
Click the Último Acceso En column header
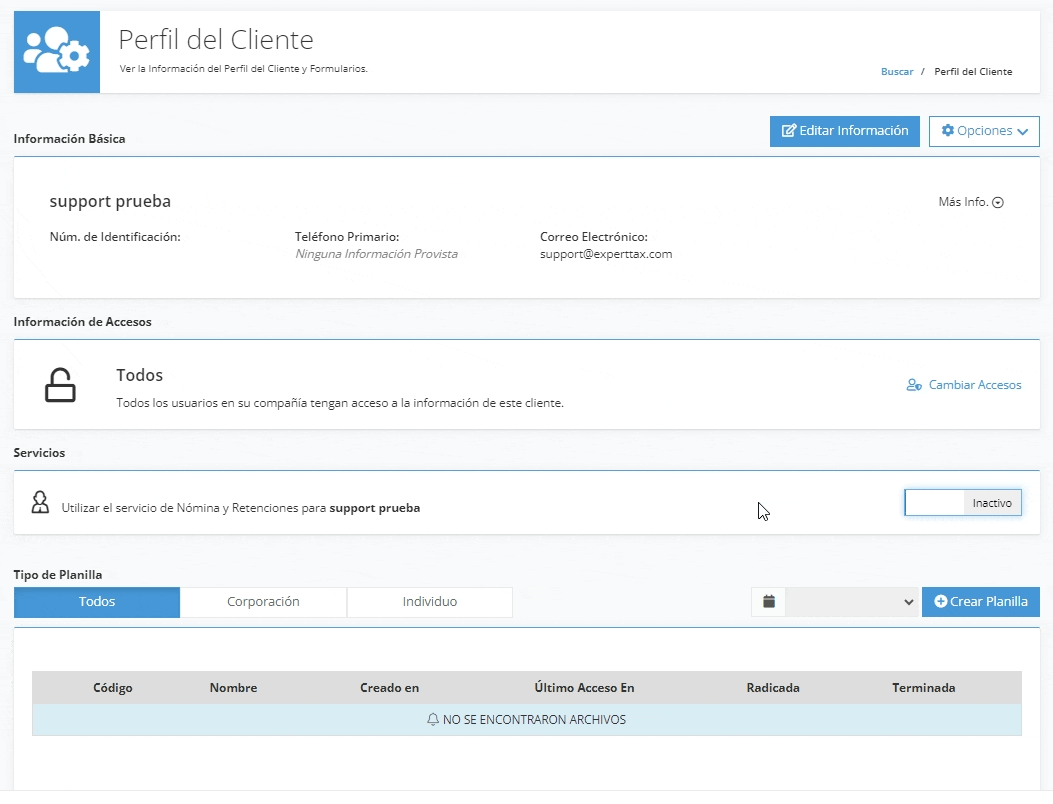coord(584,688)
